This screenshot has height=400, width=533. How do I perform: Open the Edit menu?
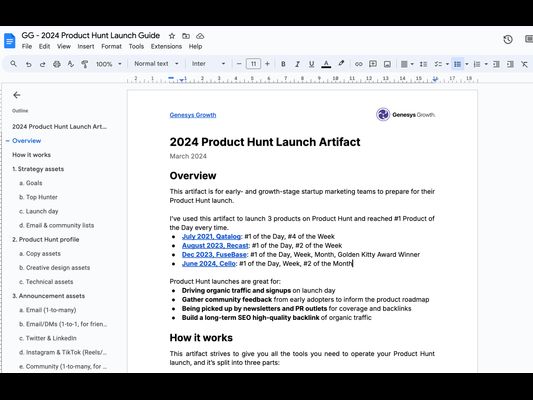(x=44, y=47)
